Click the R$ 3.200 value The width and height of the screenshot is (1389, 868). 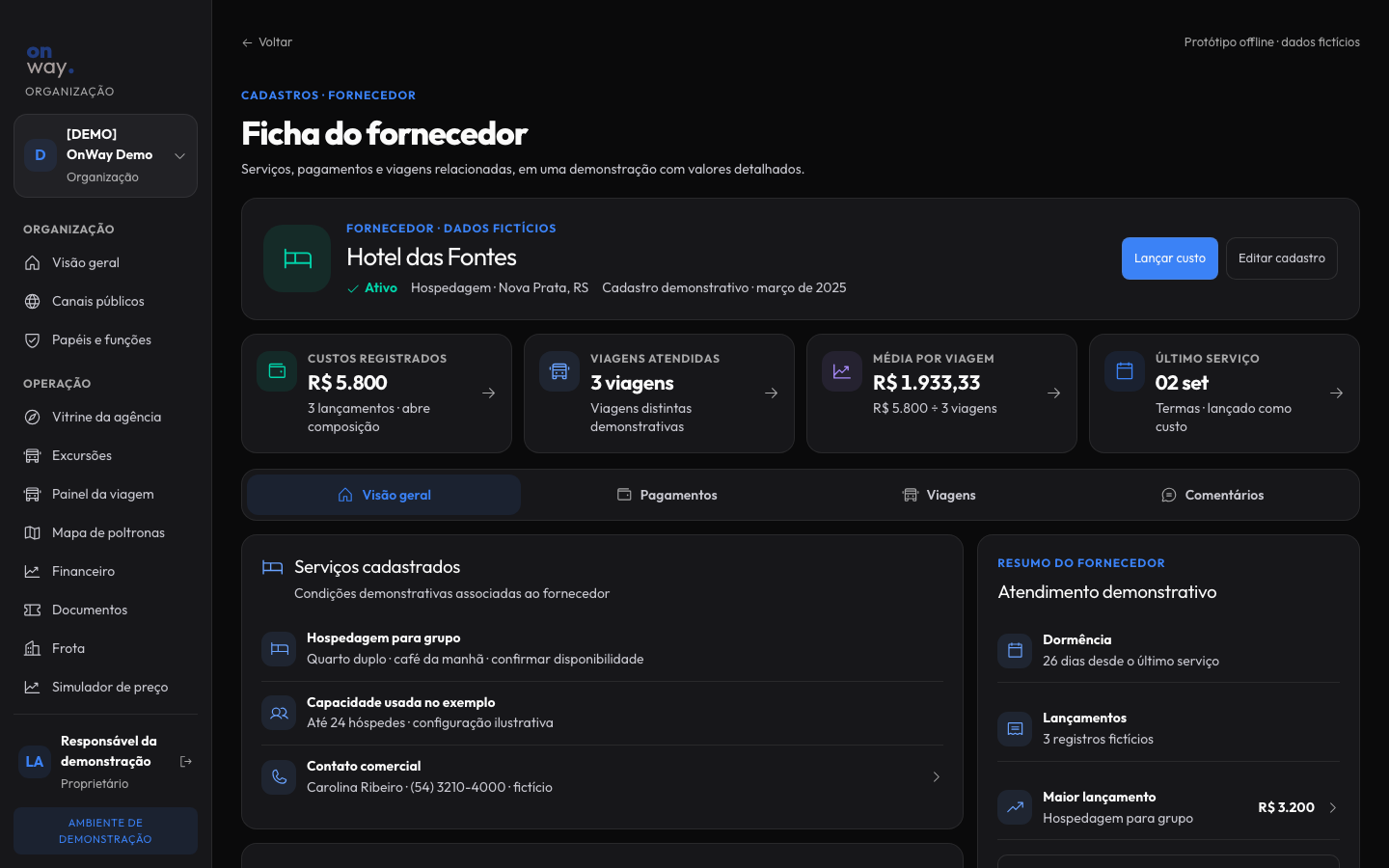click(1286, 808)
